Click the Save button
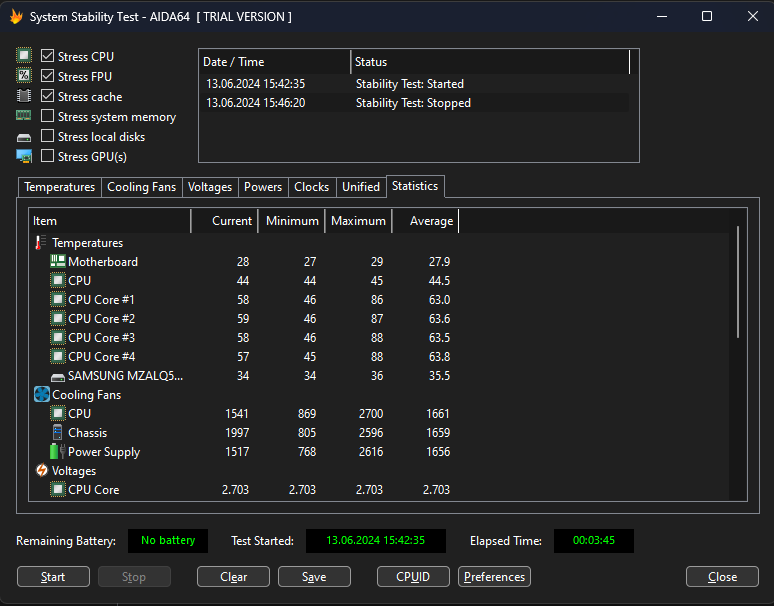This screenshot has height=606, width=774. [x=314, y=576]
